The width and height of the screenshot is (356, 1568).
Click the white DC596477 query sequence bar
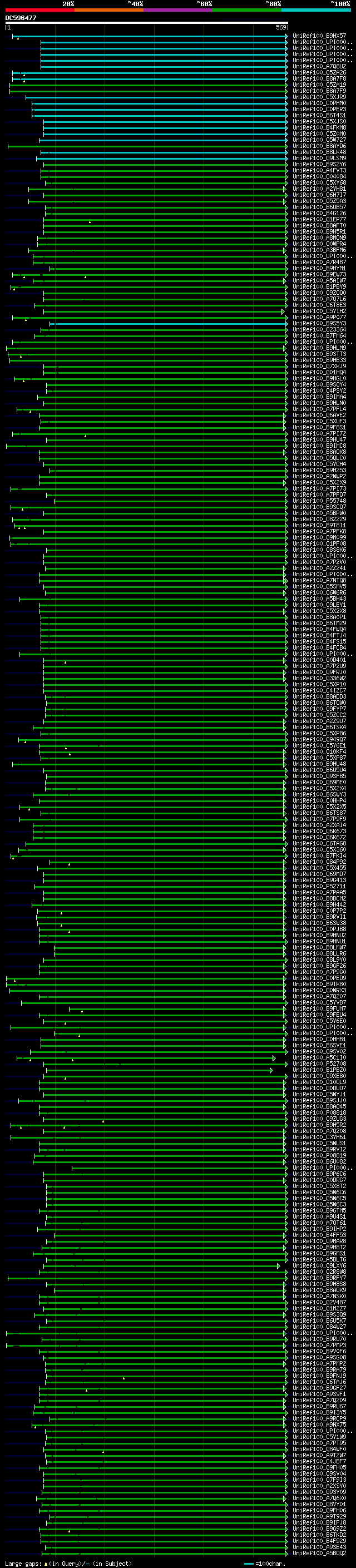coord(147,23)
